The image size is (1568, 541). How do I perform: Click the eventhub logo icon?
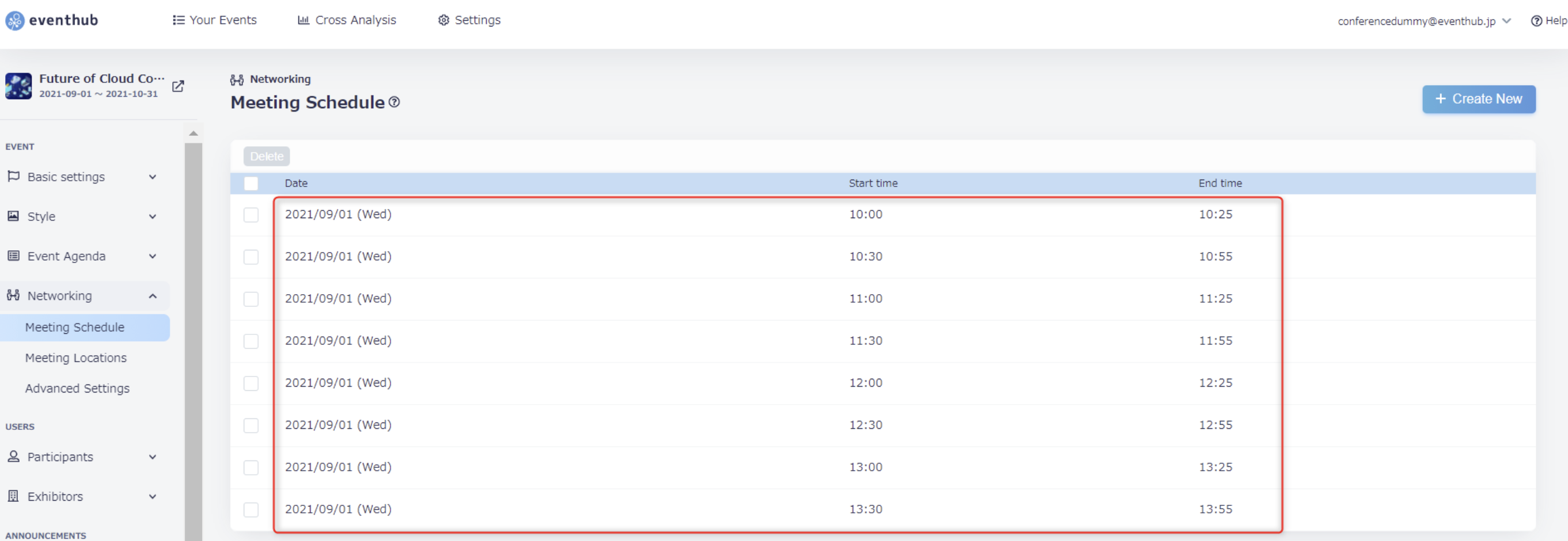pos(14,21)
